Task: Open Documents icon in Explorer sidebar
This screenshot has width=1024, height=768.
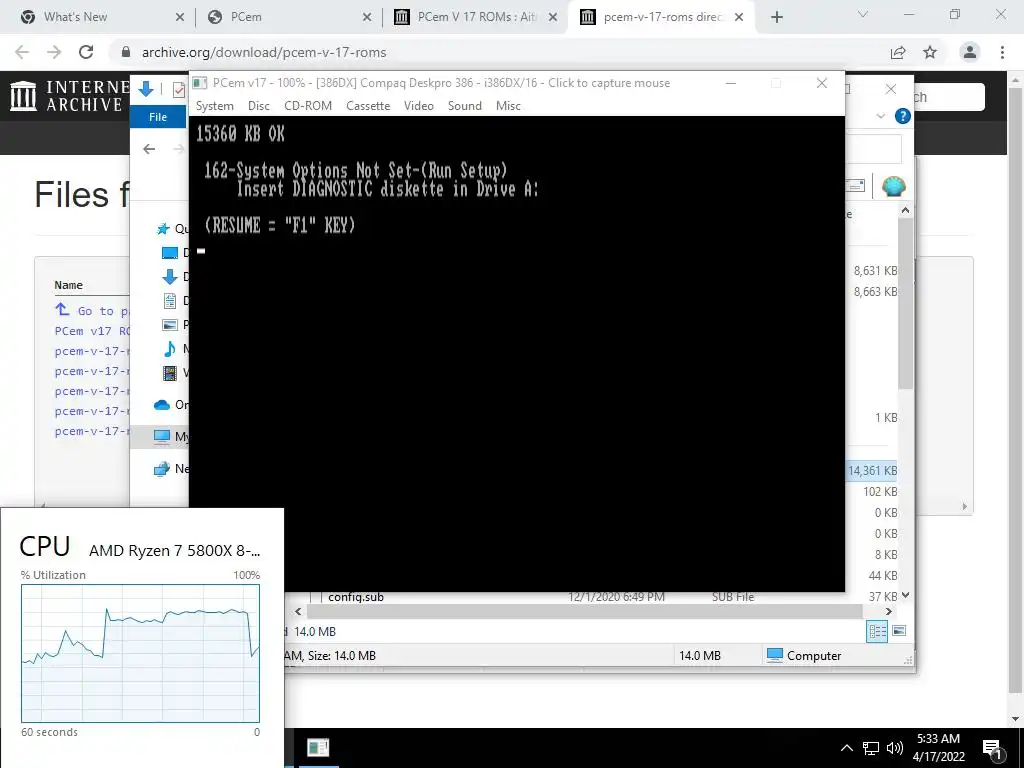Action: [x=170, y=300]
